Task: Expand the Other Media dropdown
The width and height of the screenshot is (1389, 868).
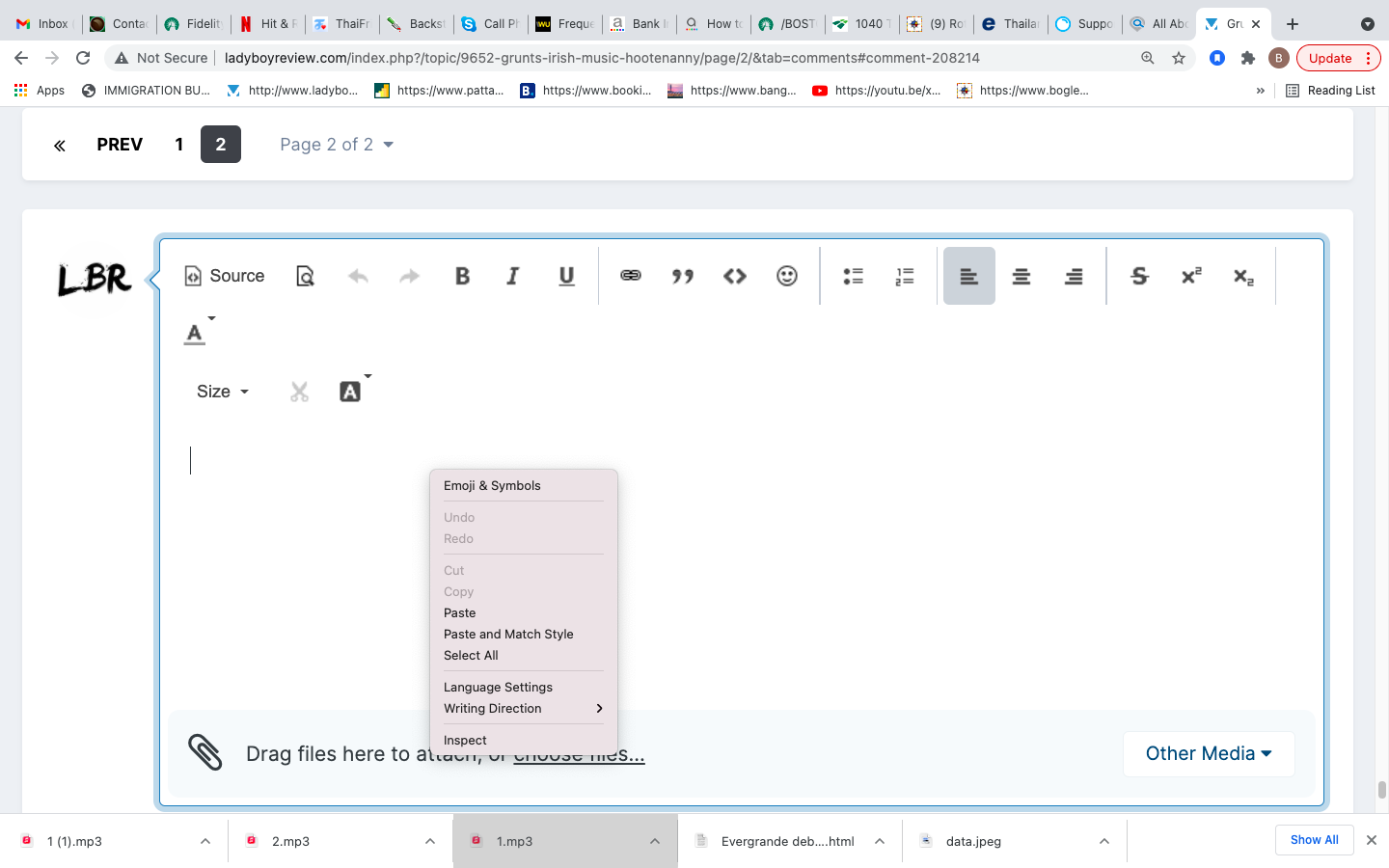Action: [1208, 754]
